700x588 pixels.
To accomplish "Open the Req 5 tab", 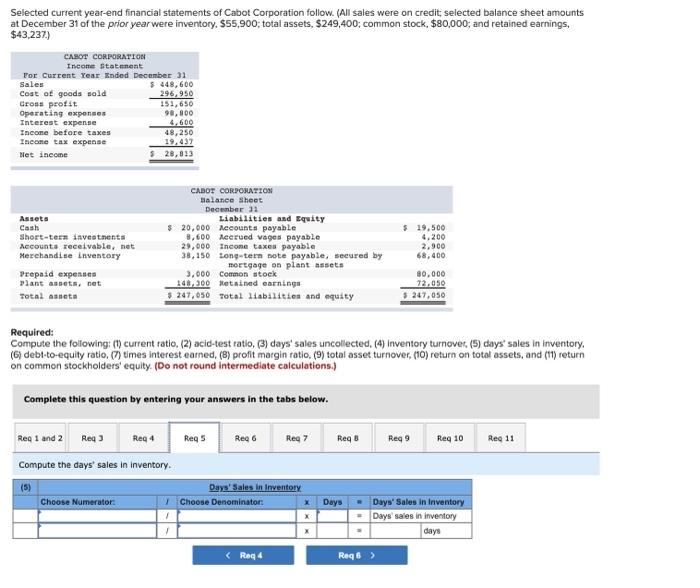I will click(194, 438).
